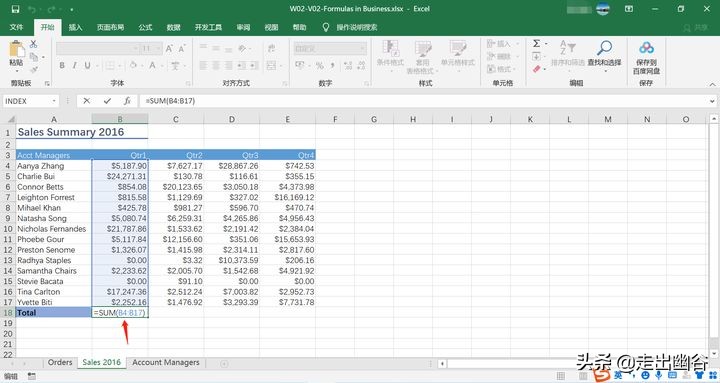
Task: Click the Clear eraser icon
Action: 536,69
